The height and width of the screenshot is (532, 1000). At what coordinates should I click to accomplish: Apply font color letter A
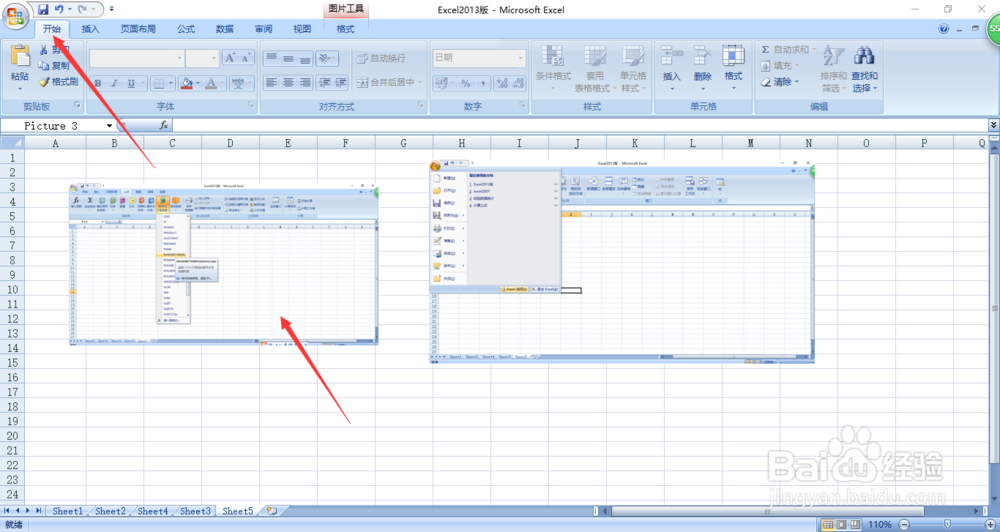tap(211, 83)
